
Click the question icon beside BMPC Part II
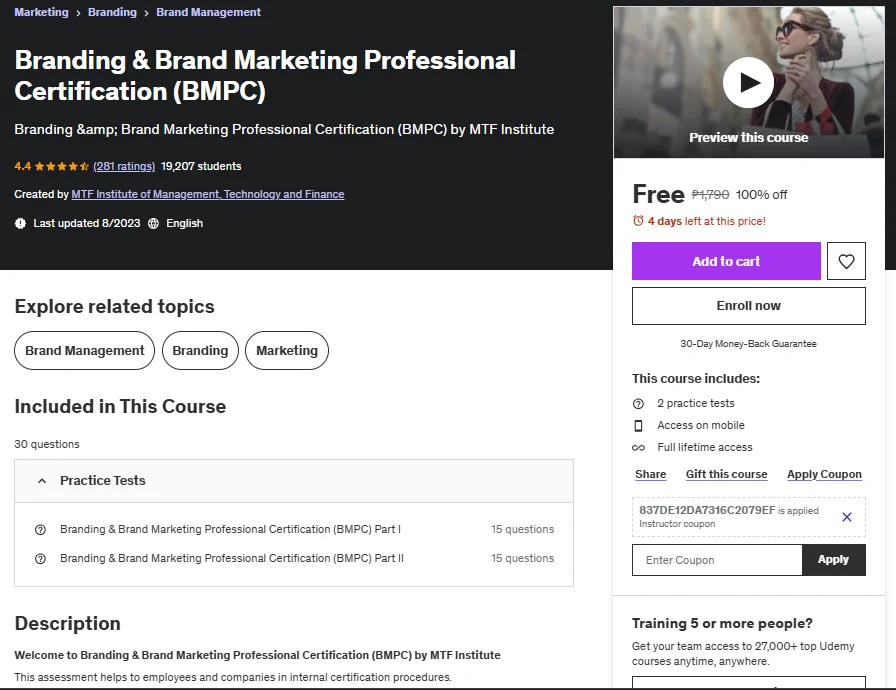[x=40, y=559]
